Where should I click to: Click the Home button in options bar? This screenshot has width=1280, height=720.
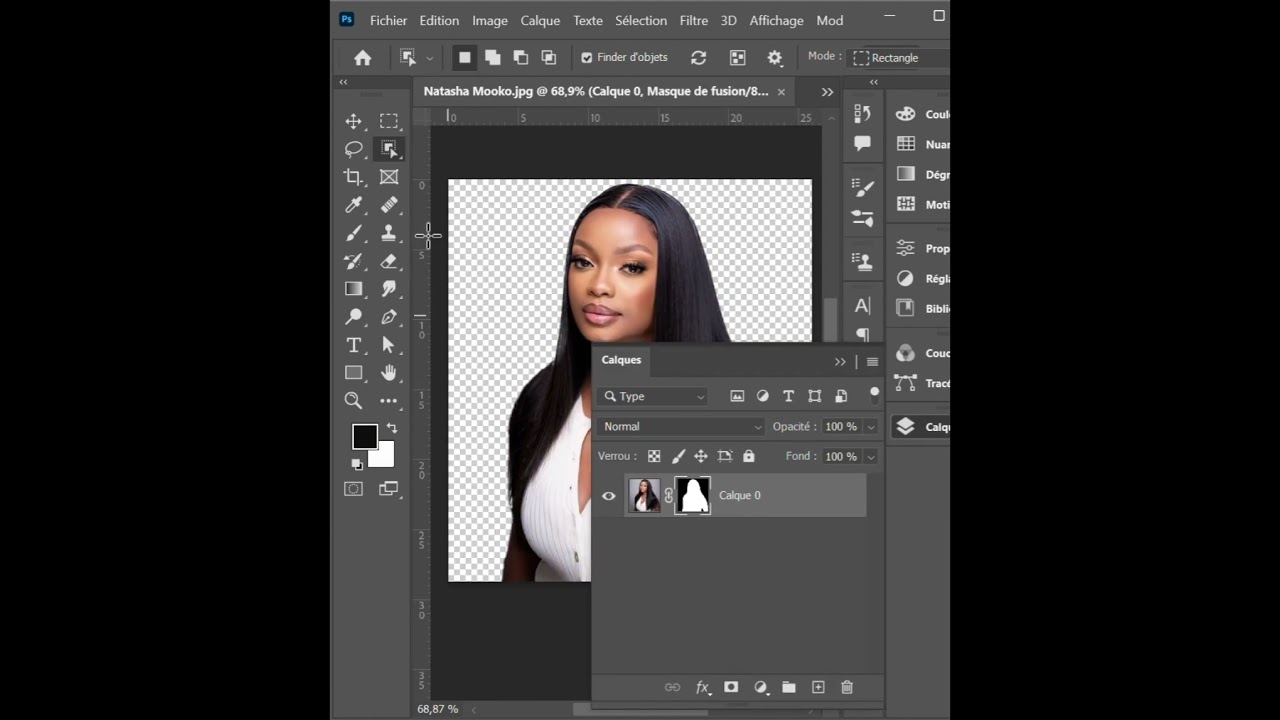(363, 58)
